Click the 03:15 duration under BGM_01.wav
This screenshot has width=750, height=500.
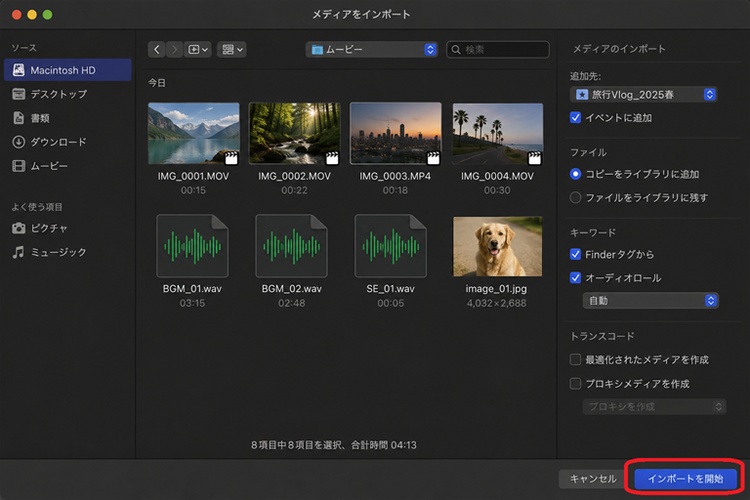pos(192,303)
